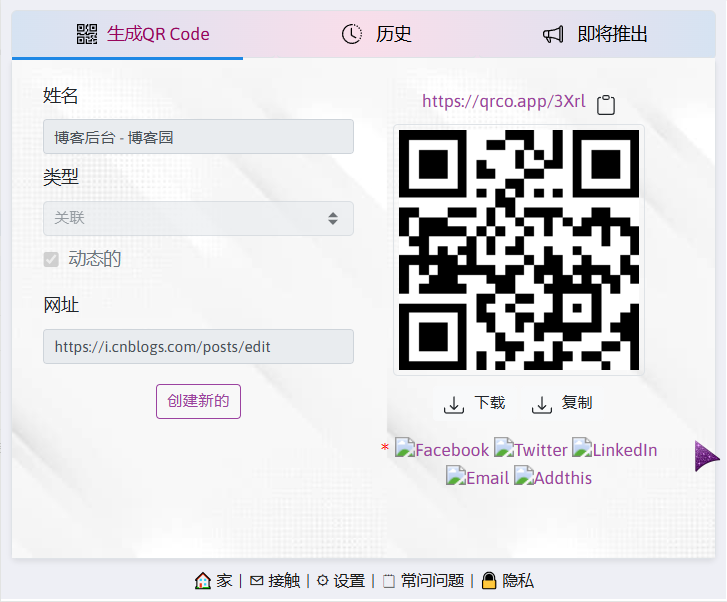Click the 姓名 input field

tap(198, 137)
